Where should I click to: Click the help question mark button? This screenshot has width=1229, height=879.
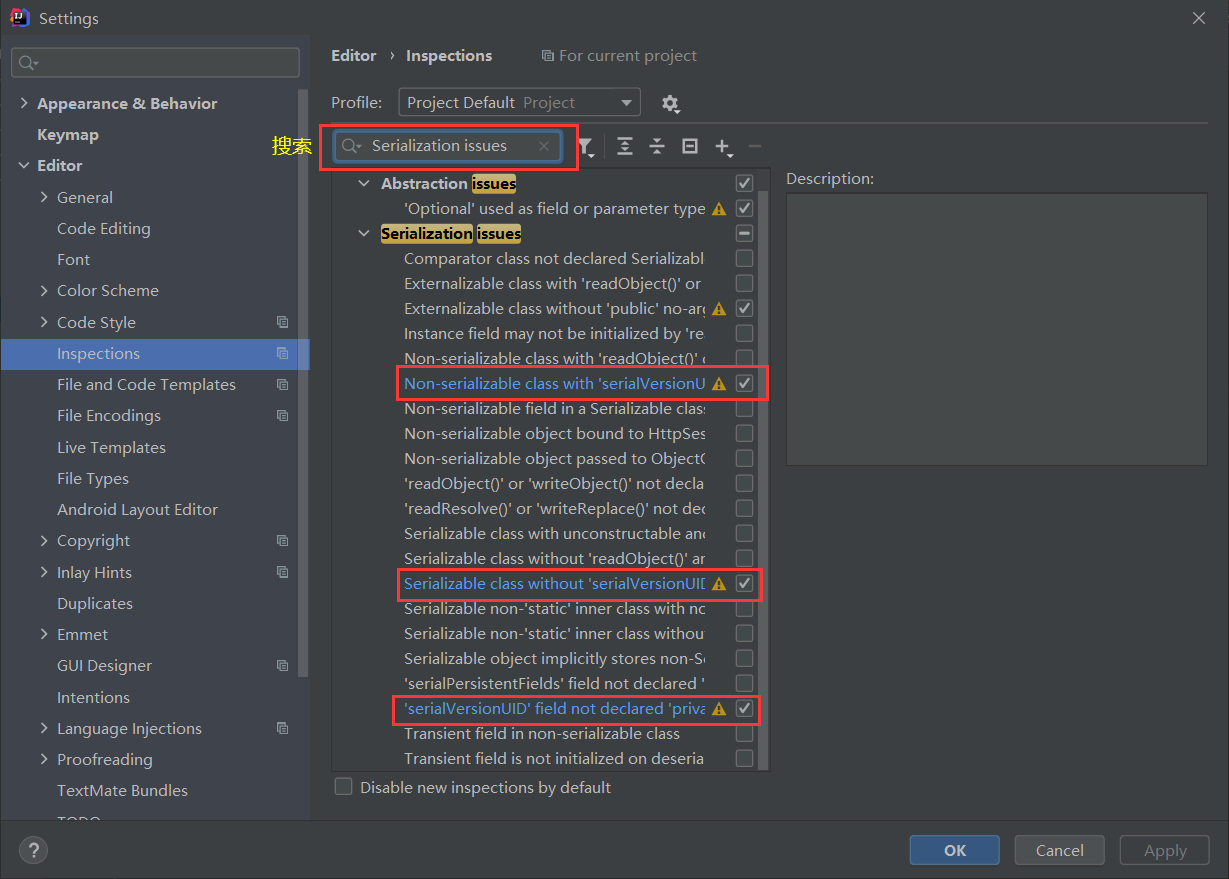click(34, 850)
